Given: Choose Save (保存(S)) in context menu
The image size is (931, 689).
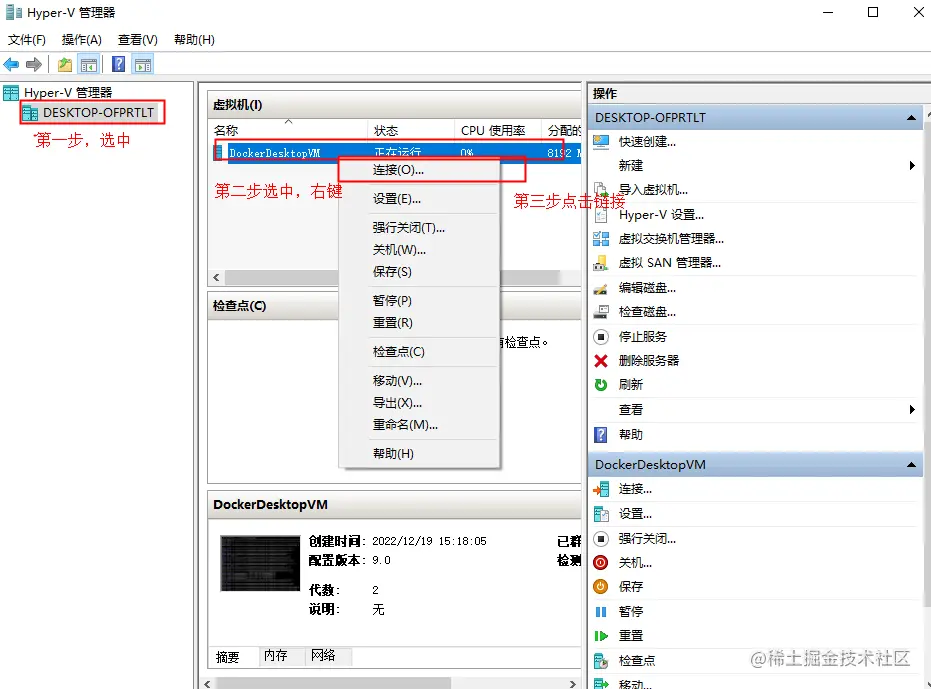Looking at the screenshot, I should tap(419, 272).
